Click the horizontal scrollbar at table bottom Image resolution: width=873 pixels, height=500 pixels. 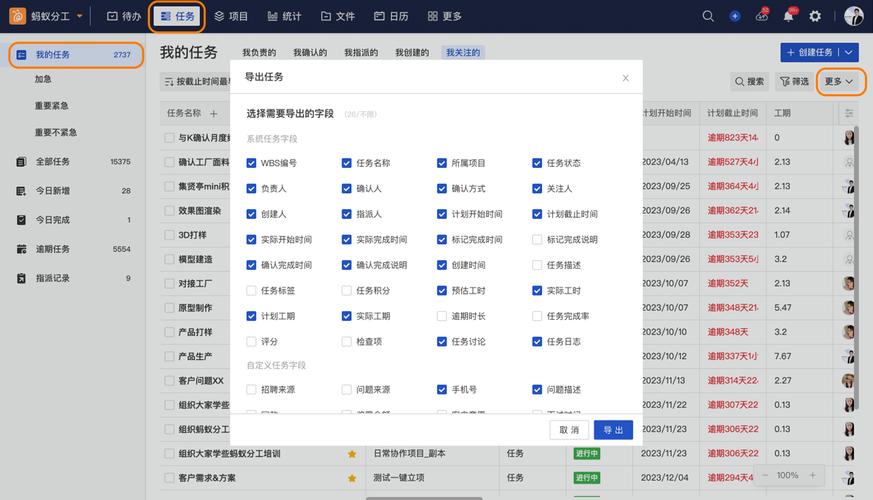[x=424, y=498]
